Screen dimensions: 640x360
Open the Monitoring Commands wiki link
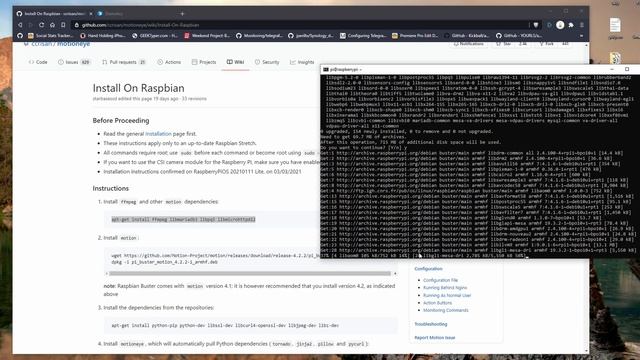[446, 310]
